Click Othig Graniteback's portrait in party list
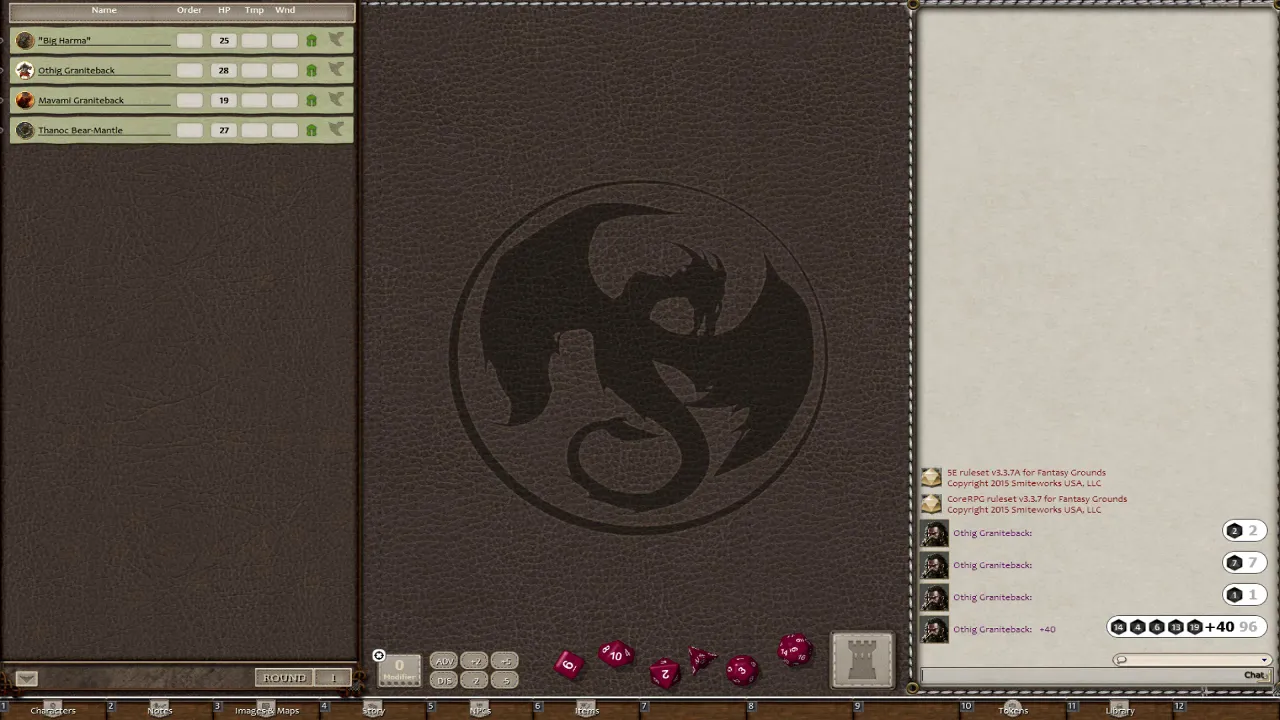 tap(25, 70)
